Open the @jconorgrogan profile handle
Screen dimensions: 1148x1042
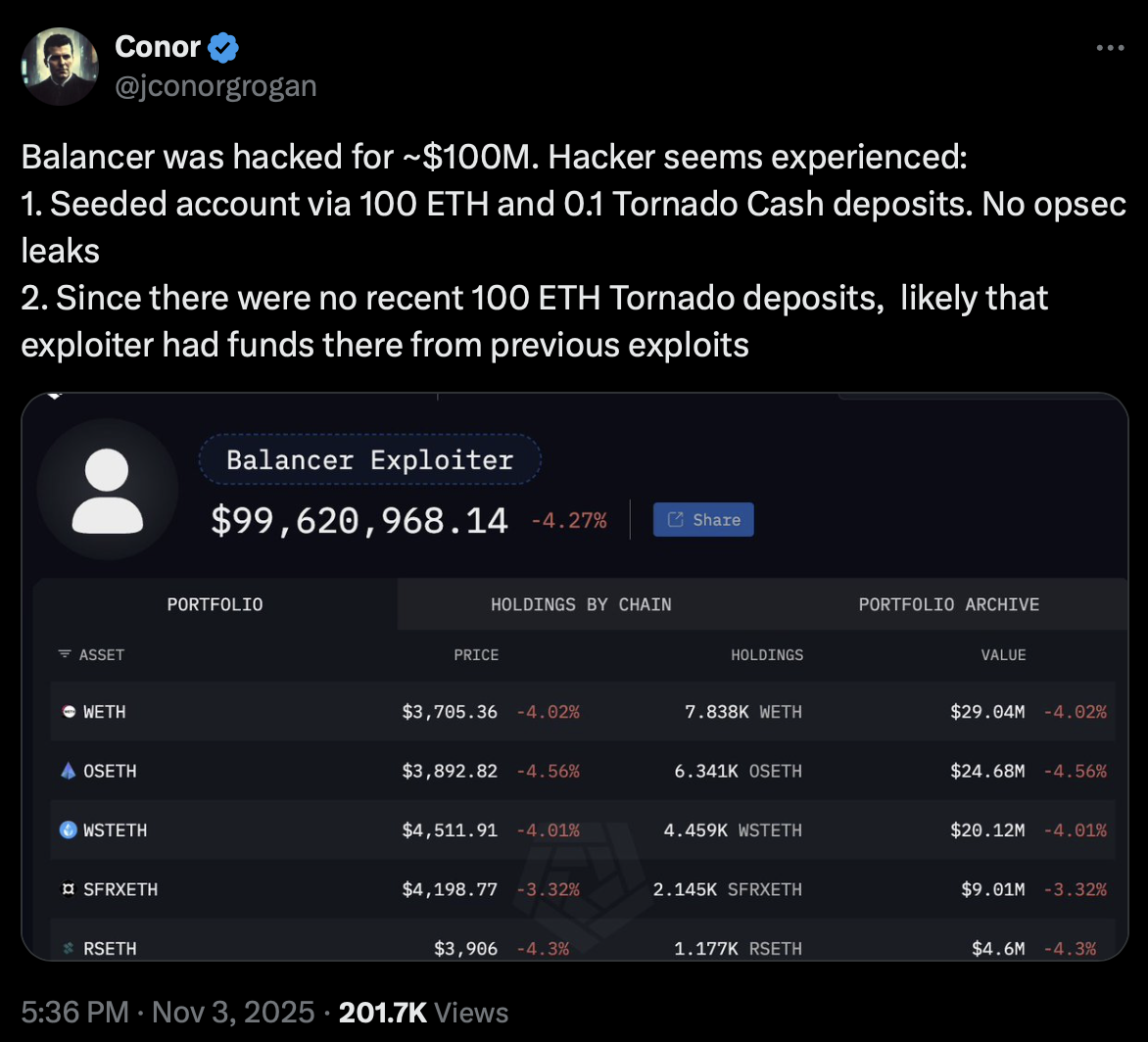click(x=216, y=85)
